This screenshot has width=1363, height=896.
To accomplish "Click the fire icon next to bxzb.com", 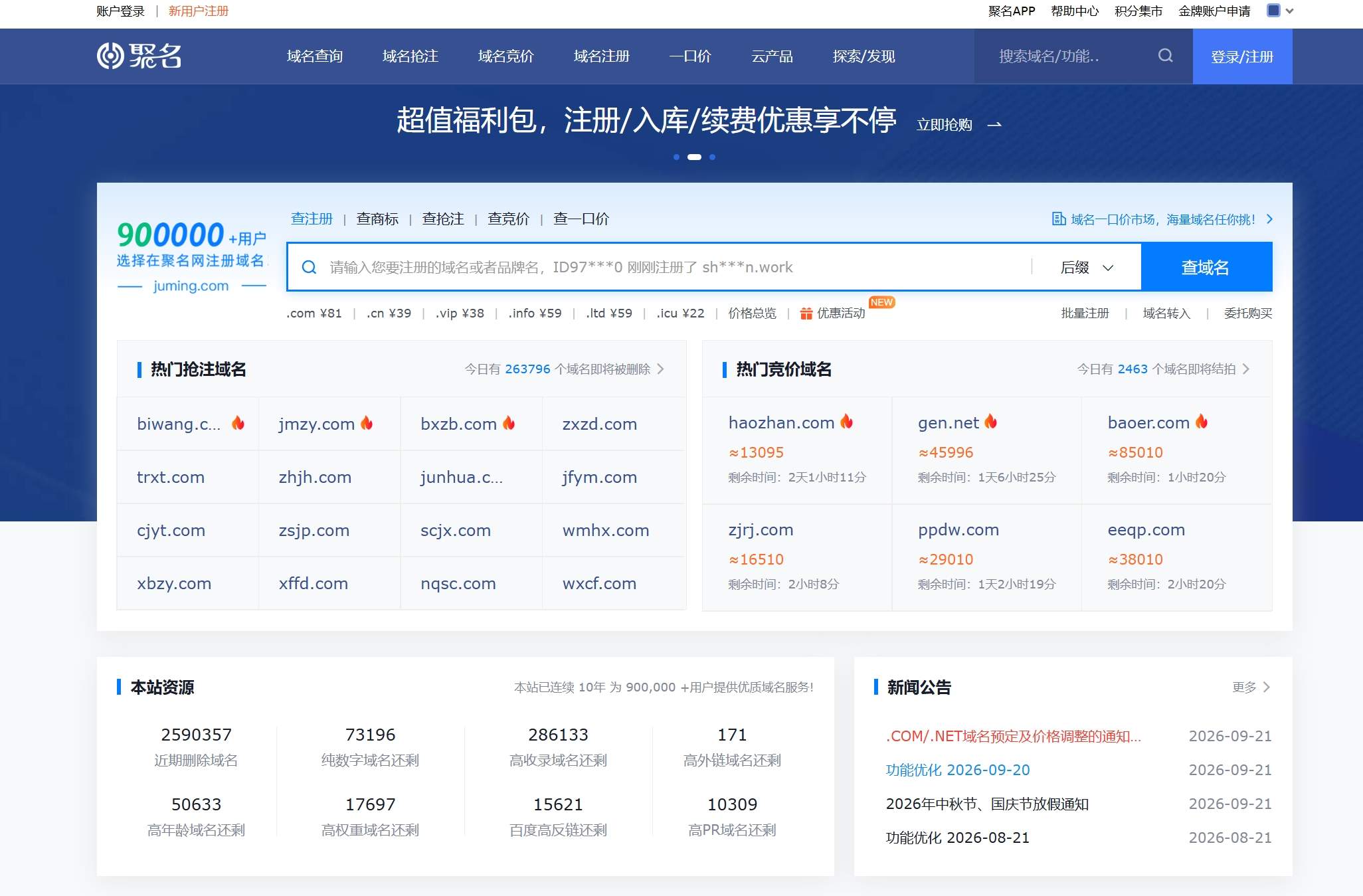I will click(x=509, y=423).
